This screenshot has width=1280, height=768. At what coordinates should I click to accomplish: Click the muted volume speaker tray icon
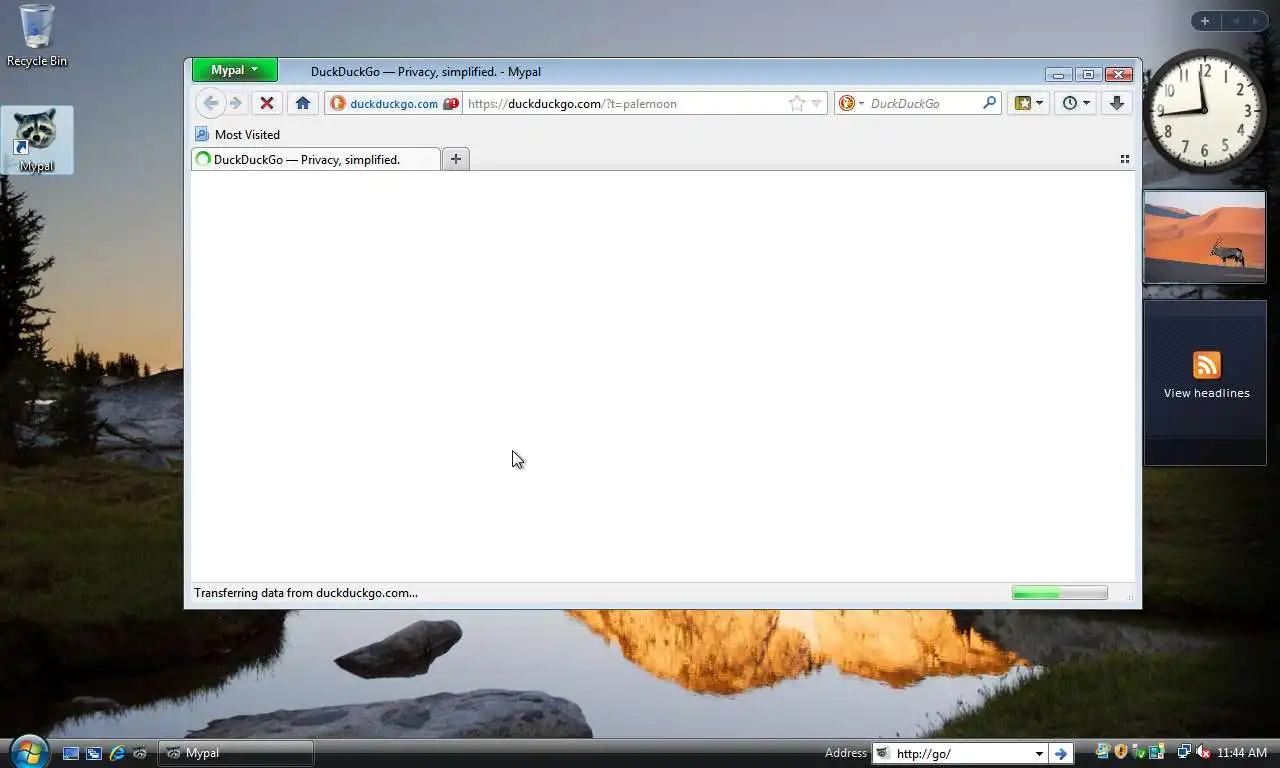(1204, 752)
